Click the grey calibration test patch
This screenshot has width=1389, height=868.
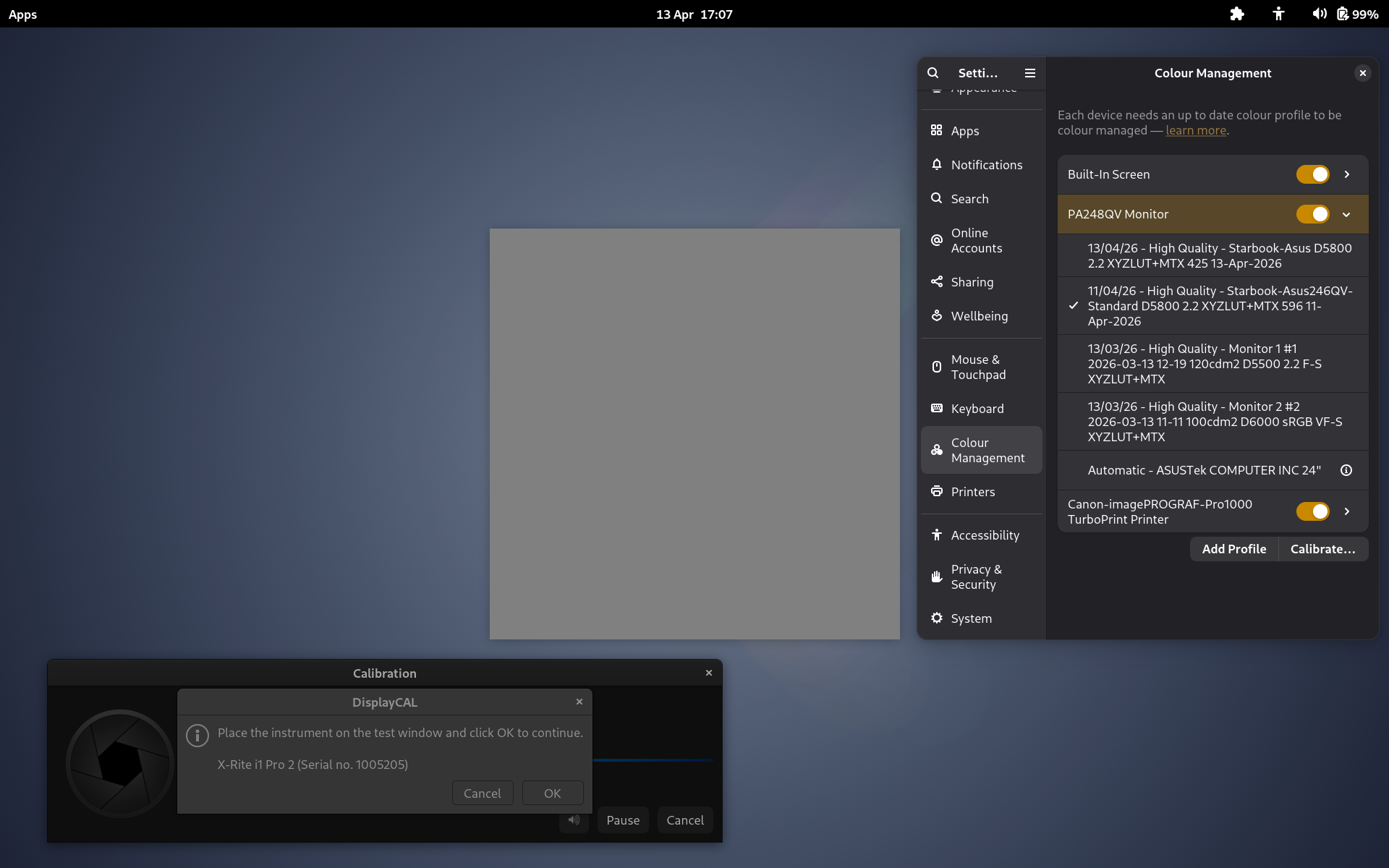[x=694, y=434]
